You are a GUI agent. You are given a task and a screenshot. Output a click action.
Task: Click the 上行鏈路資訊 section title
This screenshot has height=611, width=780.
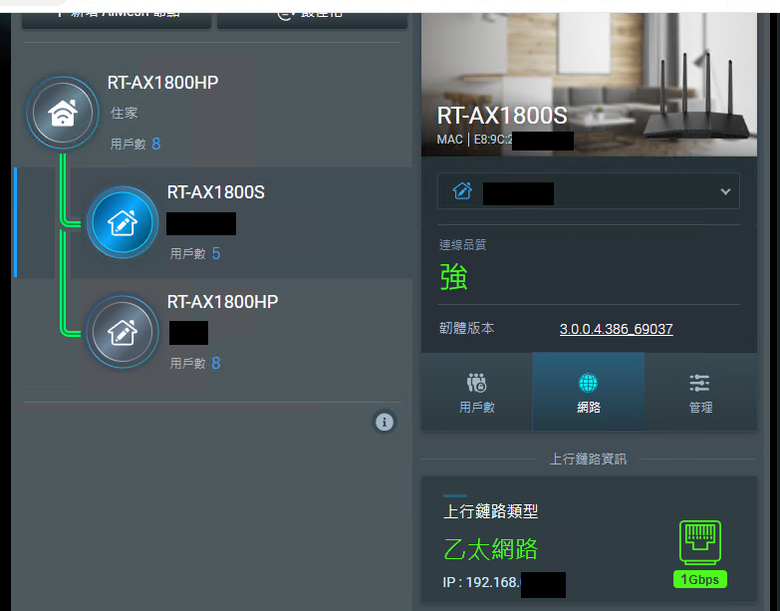pos(588,459)
